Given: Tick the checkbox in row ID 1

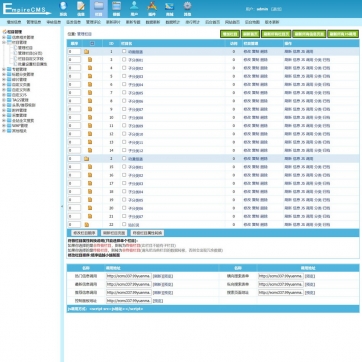Looking at the screenshot, I should pos(124,51).
